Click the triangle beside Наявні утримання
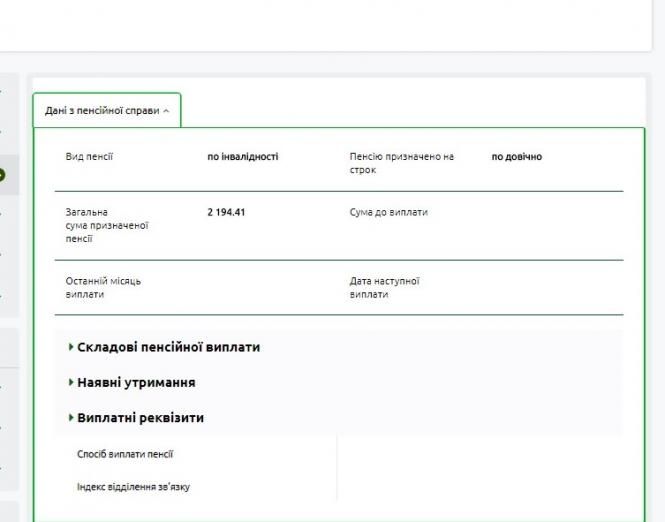 pos(71,382)
